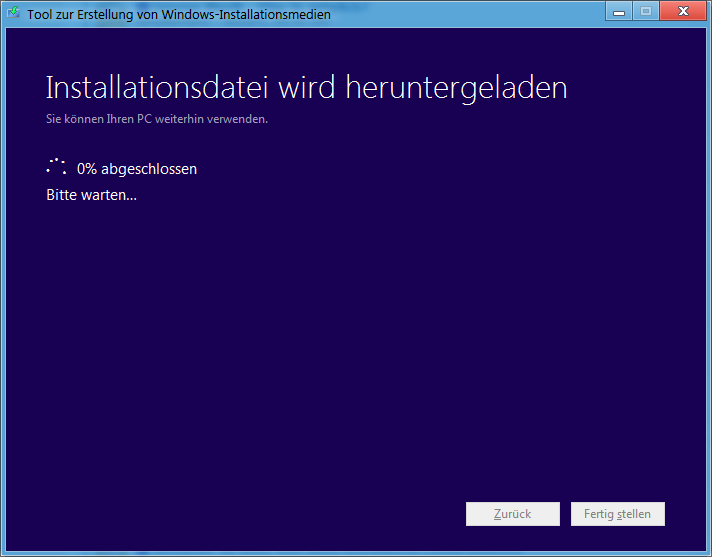Click the window title 'Tool zur Erstellung von Windows-Installationsmedien'
712x557 pixels.
(178, 14)
